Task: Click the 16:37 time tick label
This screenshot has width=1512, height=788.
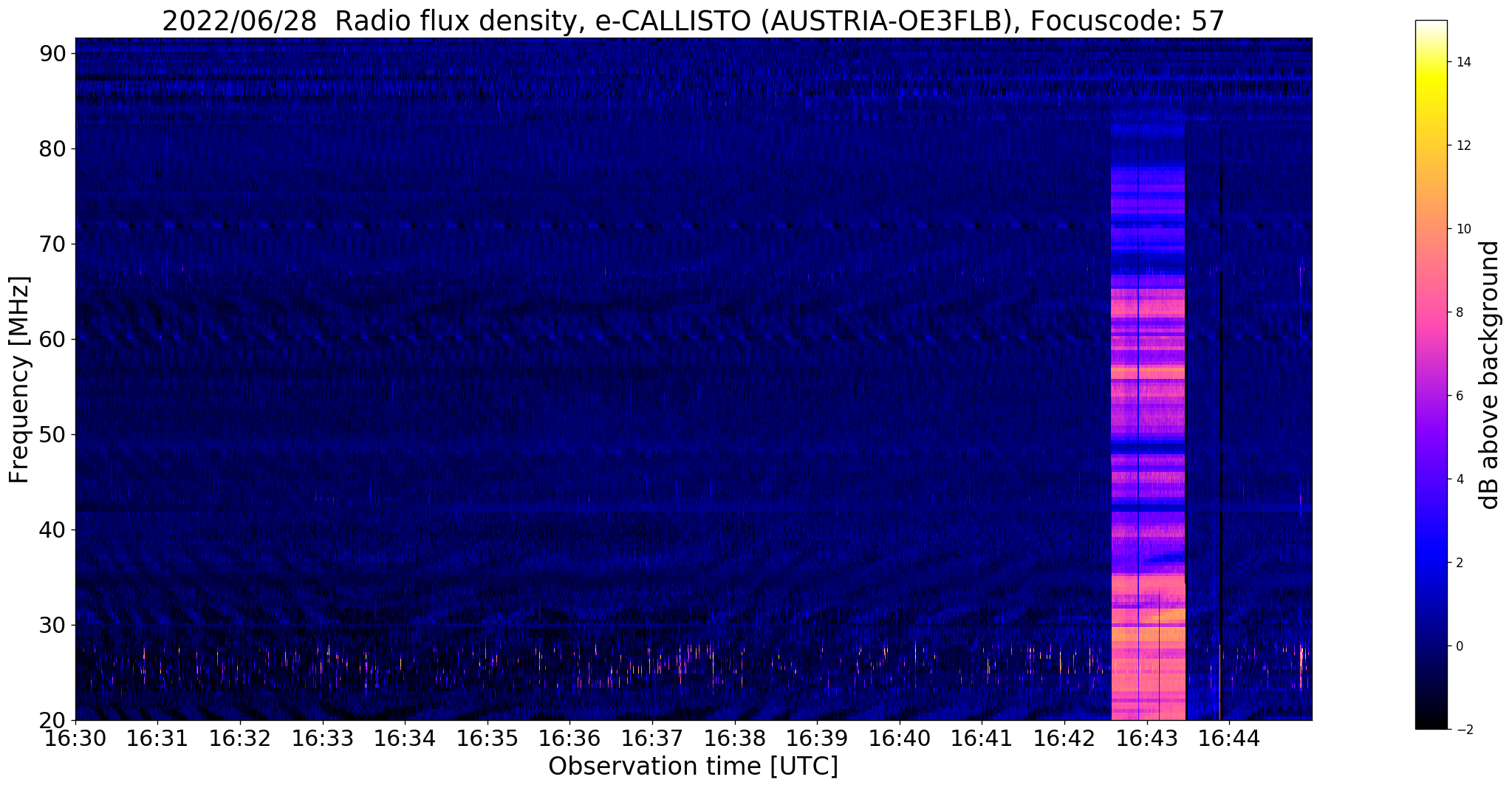Action: [x=652, y=739]
